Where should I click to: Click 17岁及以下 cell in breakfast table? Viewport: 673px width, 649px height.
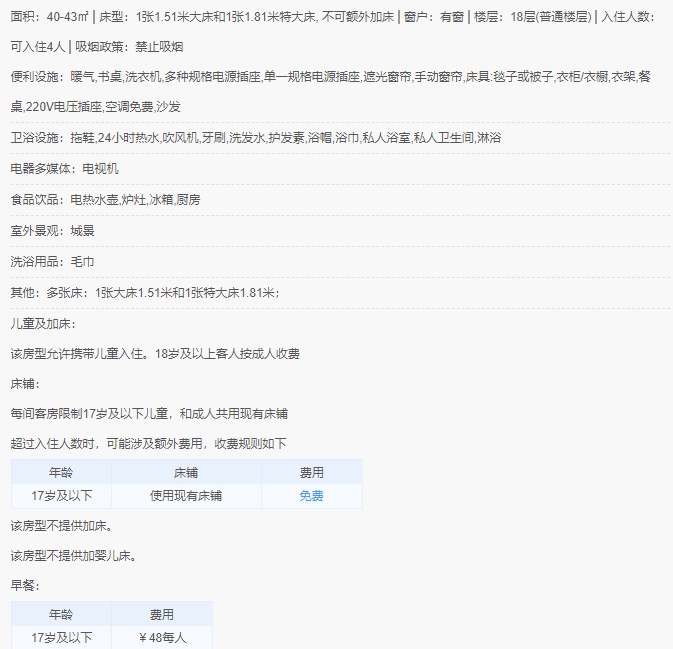pos(61,638)
